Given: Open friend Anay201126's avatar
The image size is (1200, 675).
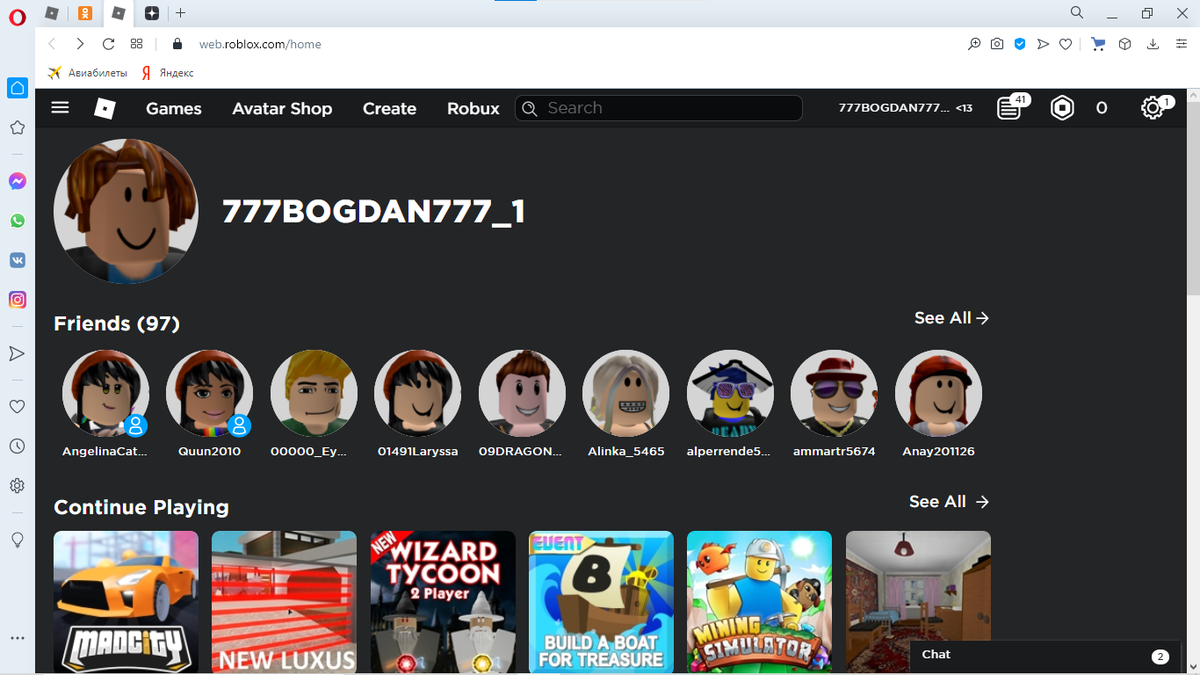Looking at the screenshot, I should click(938, 394).
